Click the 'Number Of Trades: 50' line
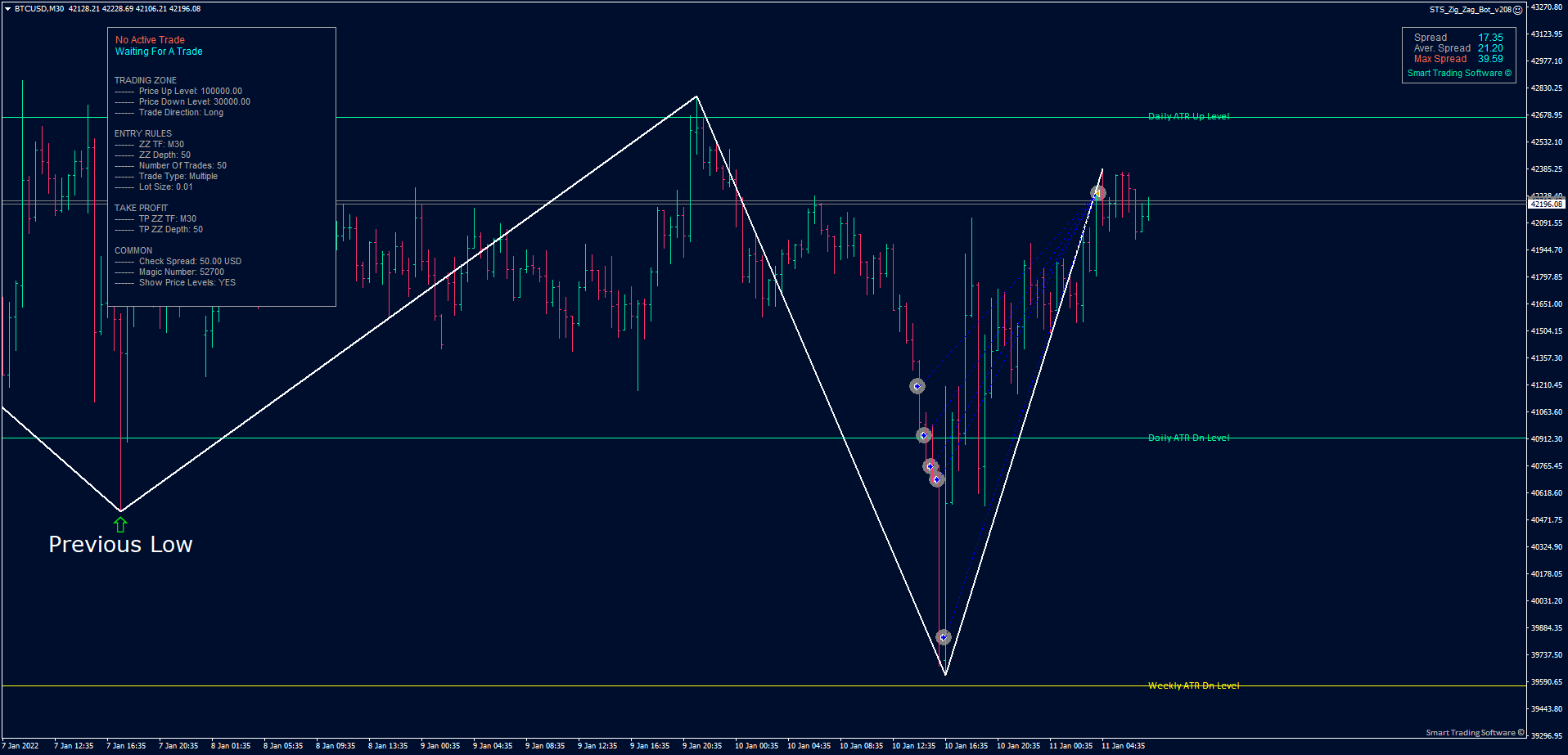The height and width of the screenshot is (755, 1568). (x=182, y=165)
